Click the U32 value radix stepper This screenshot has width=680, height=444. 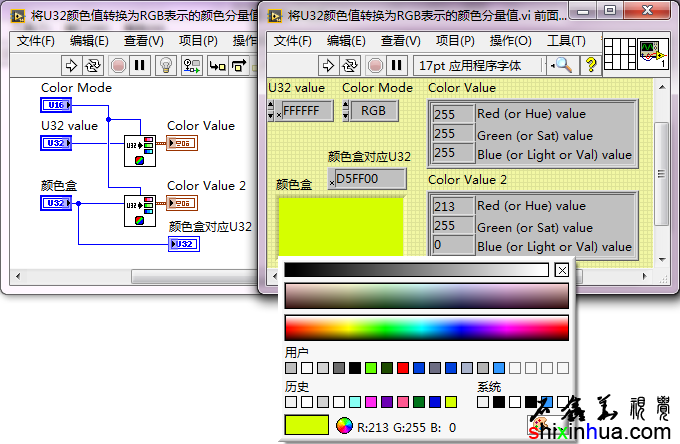tap(274, 111)
